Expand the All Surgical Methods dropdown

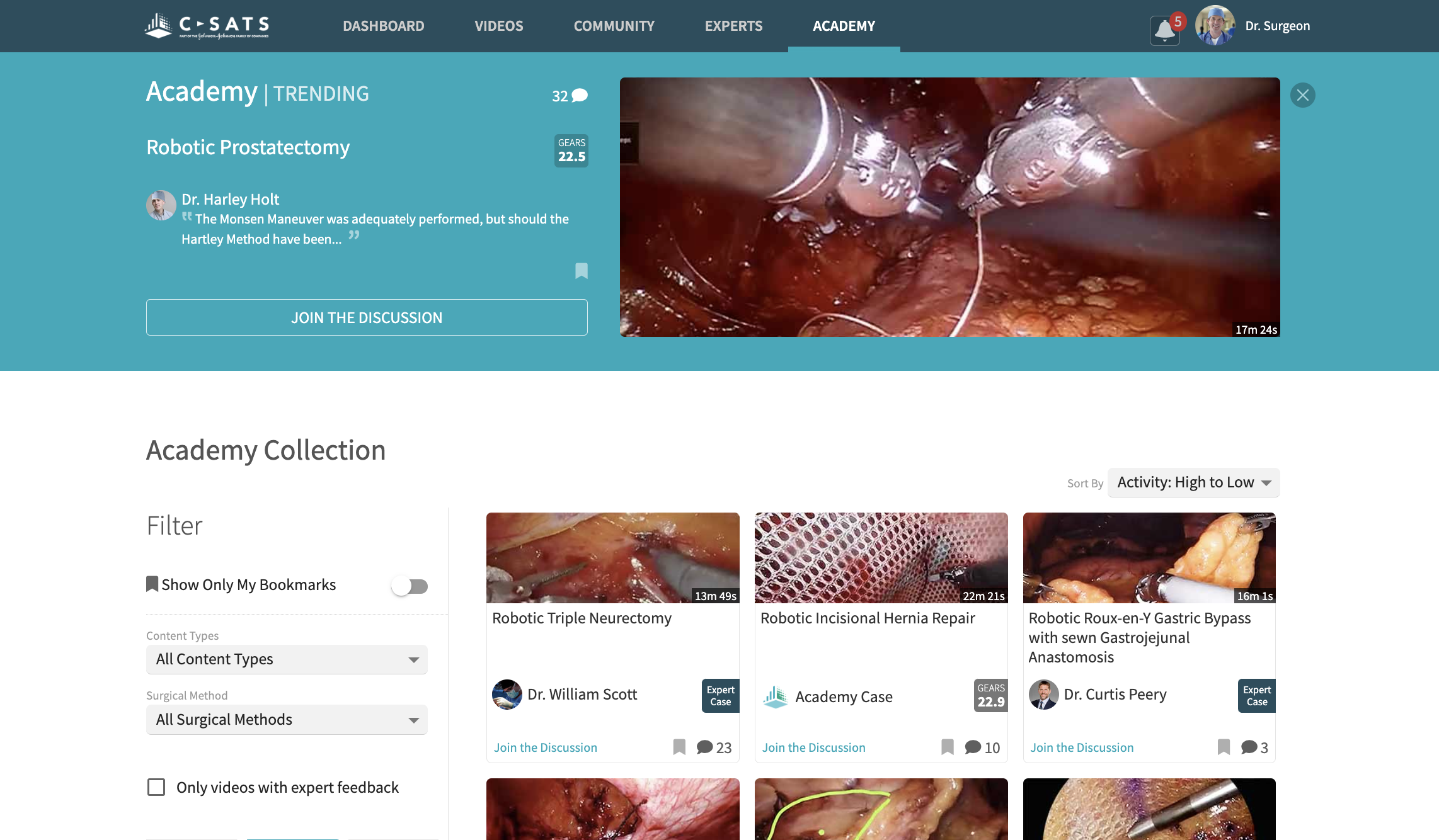tap(287, 720)
